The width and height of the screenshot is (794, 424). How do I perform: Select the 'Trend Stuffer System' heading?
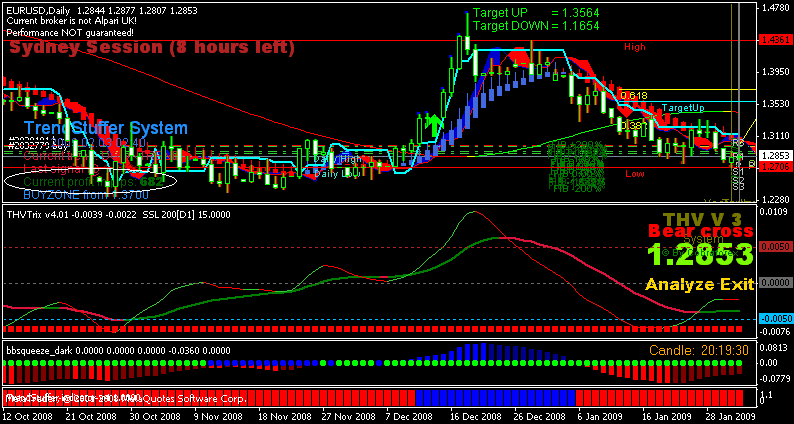[x=106, y=128]
